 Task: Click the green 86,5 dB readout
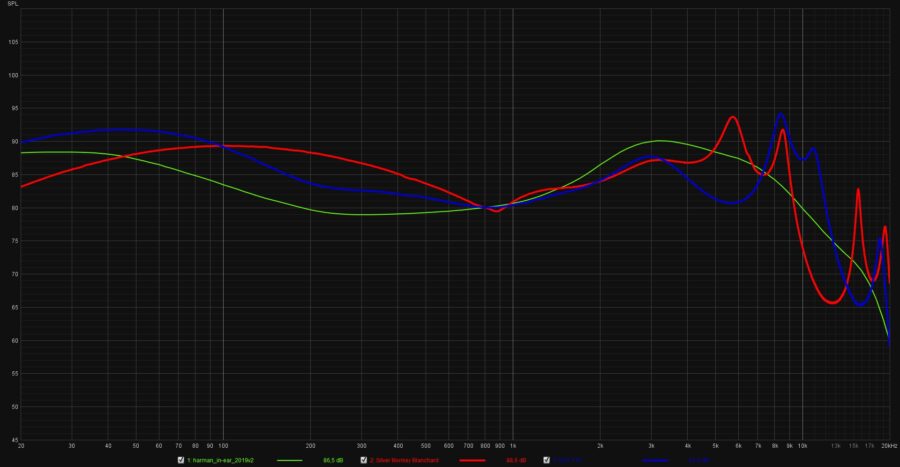pyautogui.click(x=333, y=460)
